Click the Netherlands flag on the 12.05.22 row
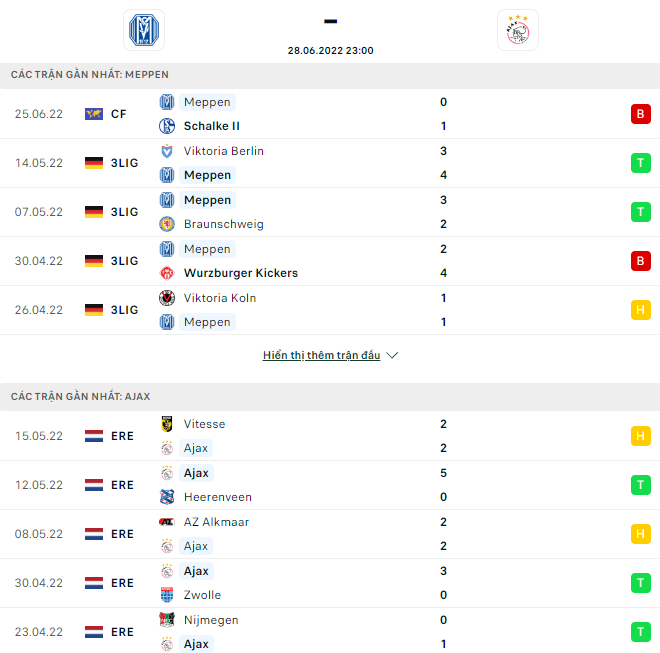The width and height of the screenshot is (660, 653). (94, 485)
